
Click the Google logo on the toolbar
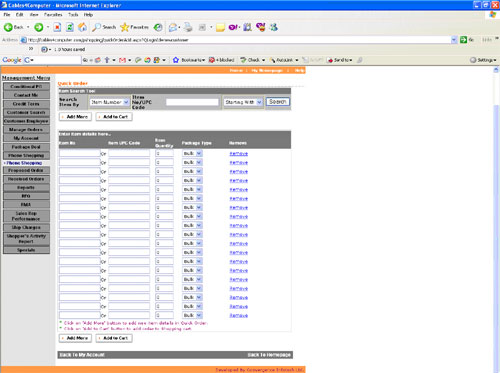click(12, 60)
